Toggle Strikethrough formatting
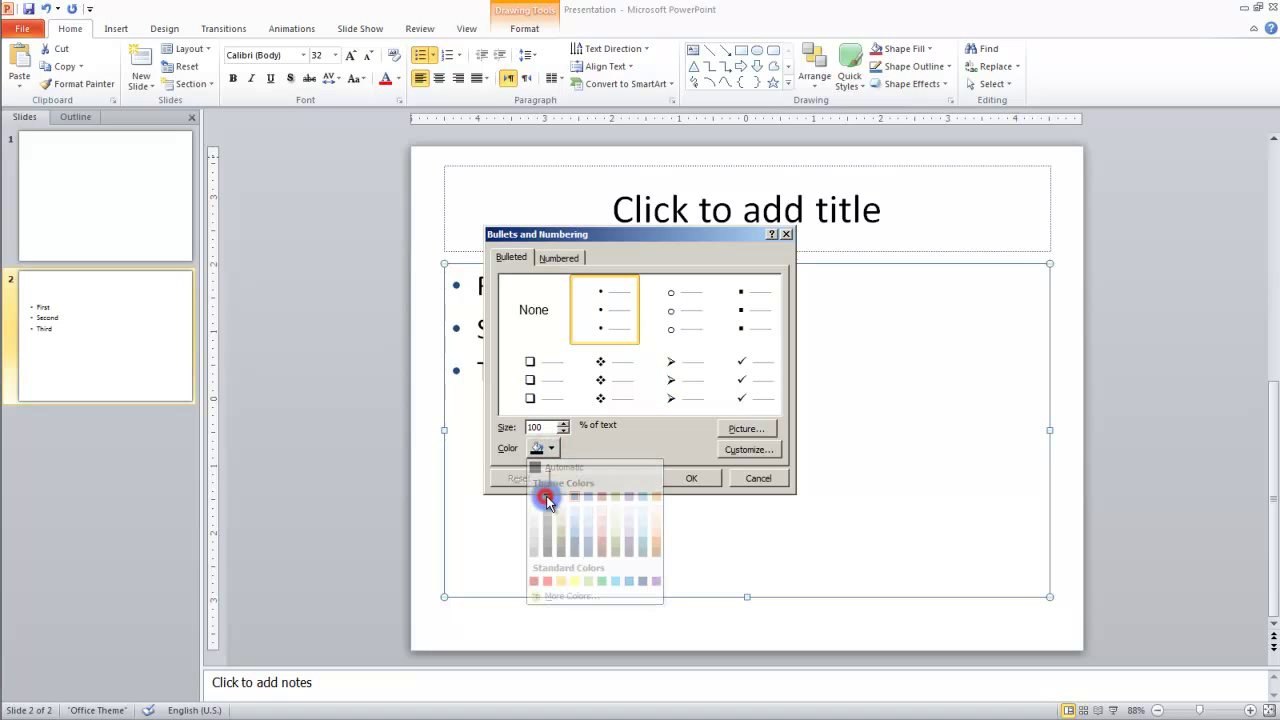 click(x=309, y=78)
